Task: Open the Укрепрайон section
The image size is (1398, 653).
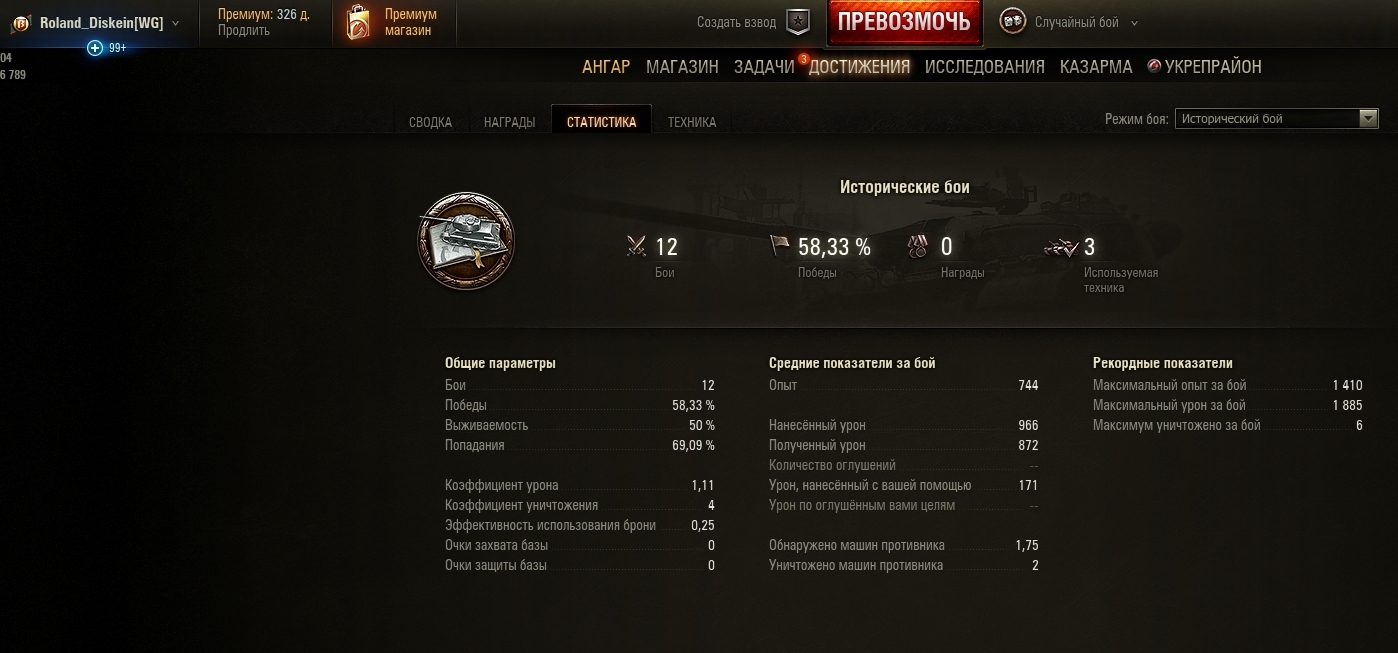Action: 1205,67
